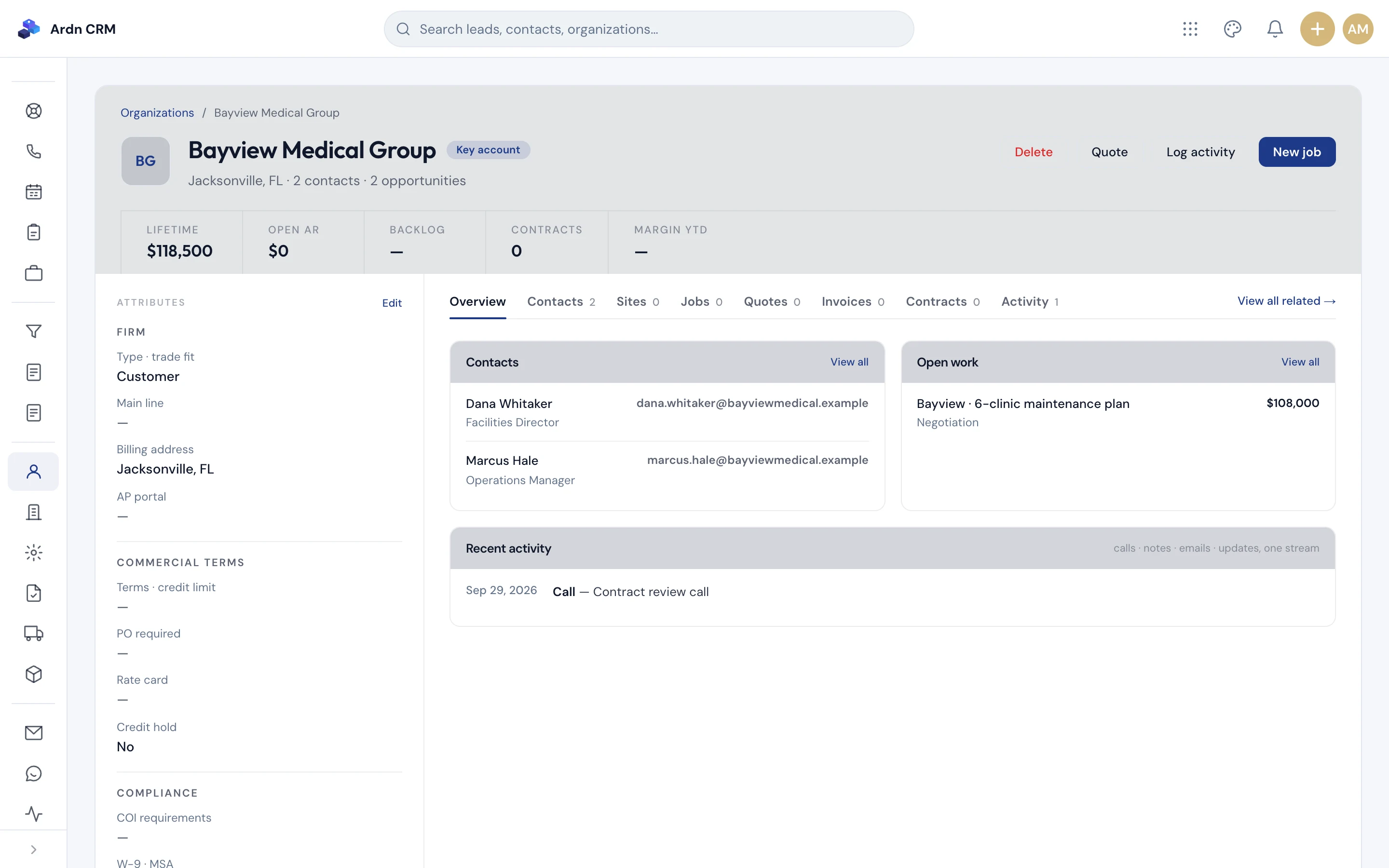Open the cube inventory sidebar icon
This screenshot has height=868, width=1389.
coord(33,674)
